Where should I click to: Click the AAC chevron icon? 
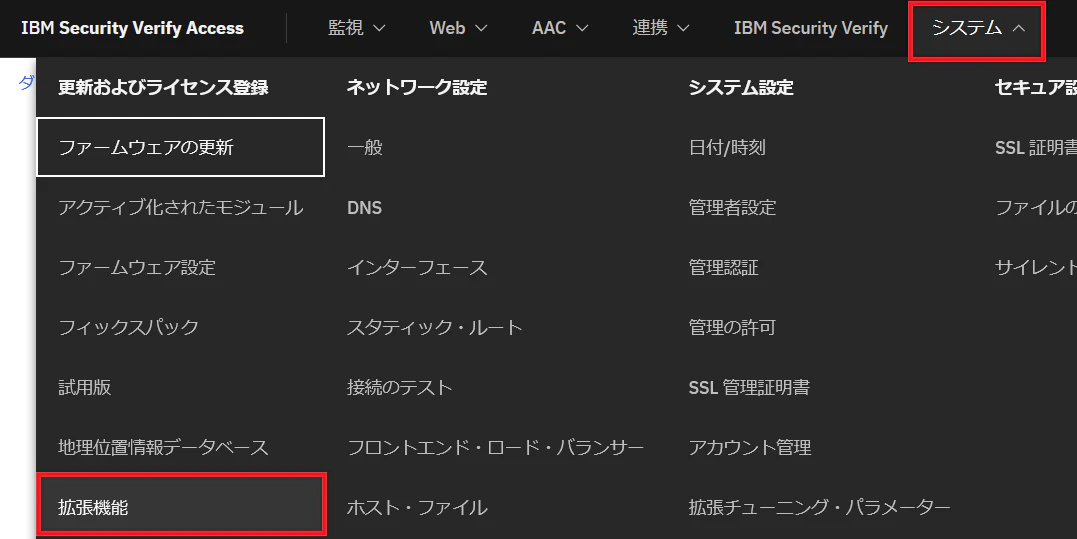pos(582,28)
